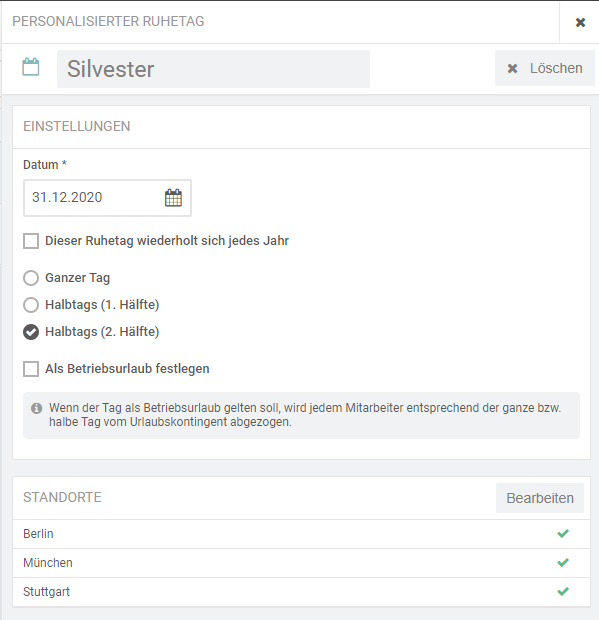Click the X icon on the Löschen button

click(512, 68)
